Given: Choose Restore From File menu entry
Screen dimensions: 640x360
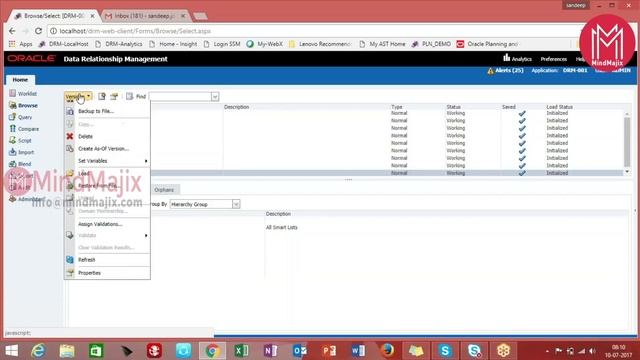Looking at the screenshot, I should (x=98, y=186).
